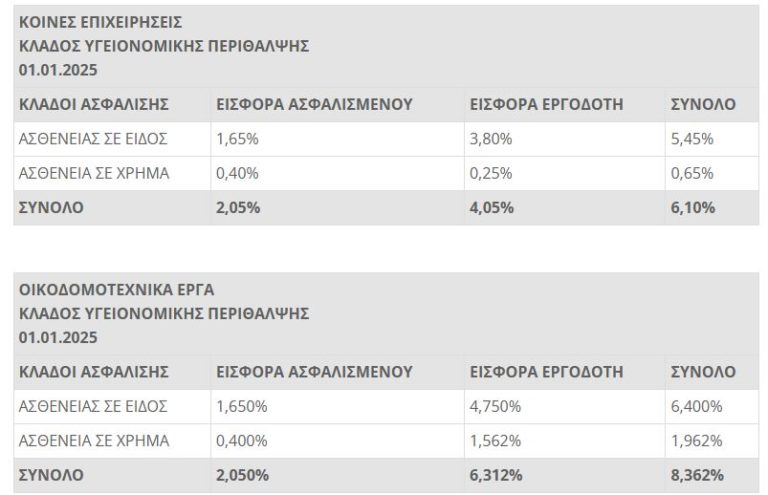Click the 0,400% insured contribution cell
Screen dimensions: 768x495
point(241,440)
